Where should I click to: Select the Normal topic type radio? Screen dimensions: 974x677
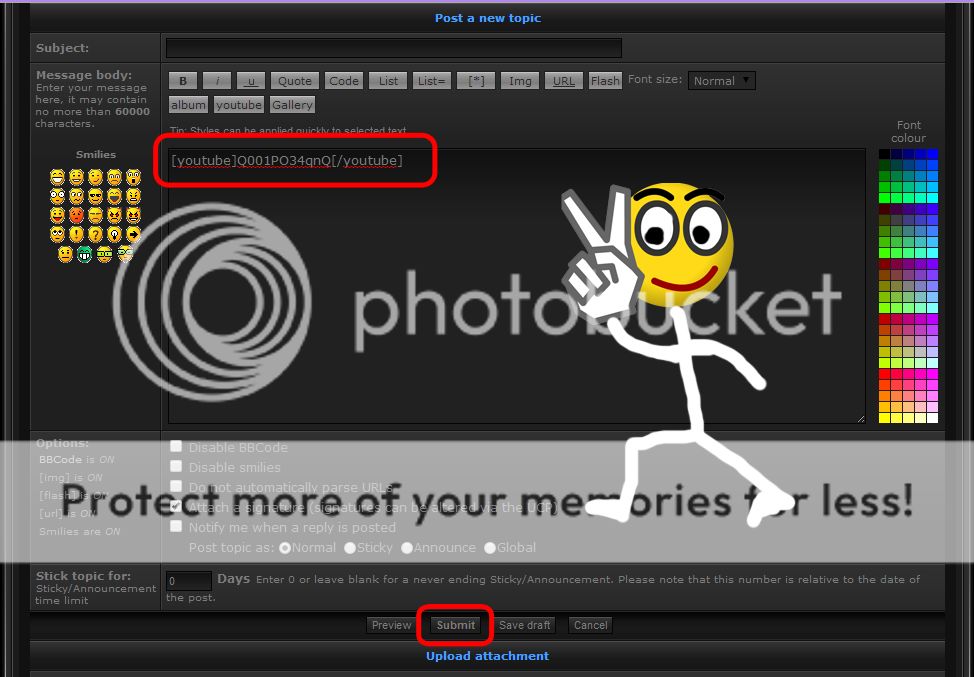pyautogui.click(x=285, y=548)
